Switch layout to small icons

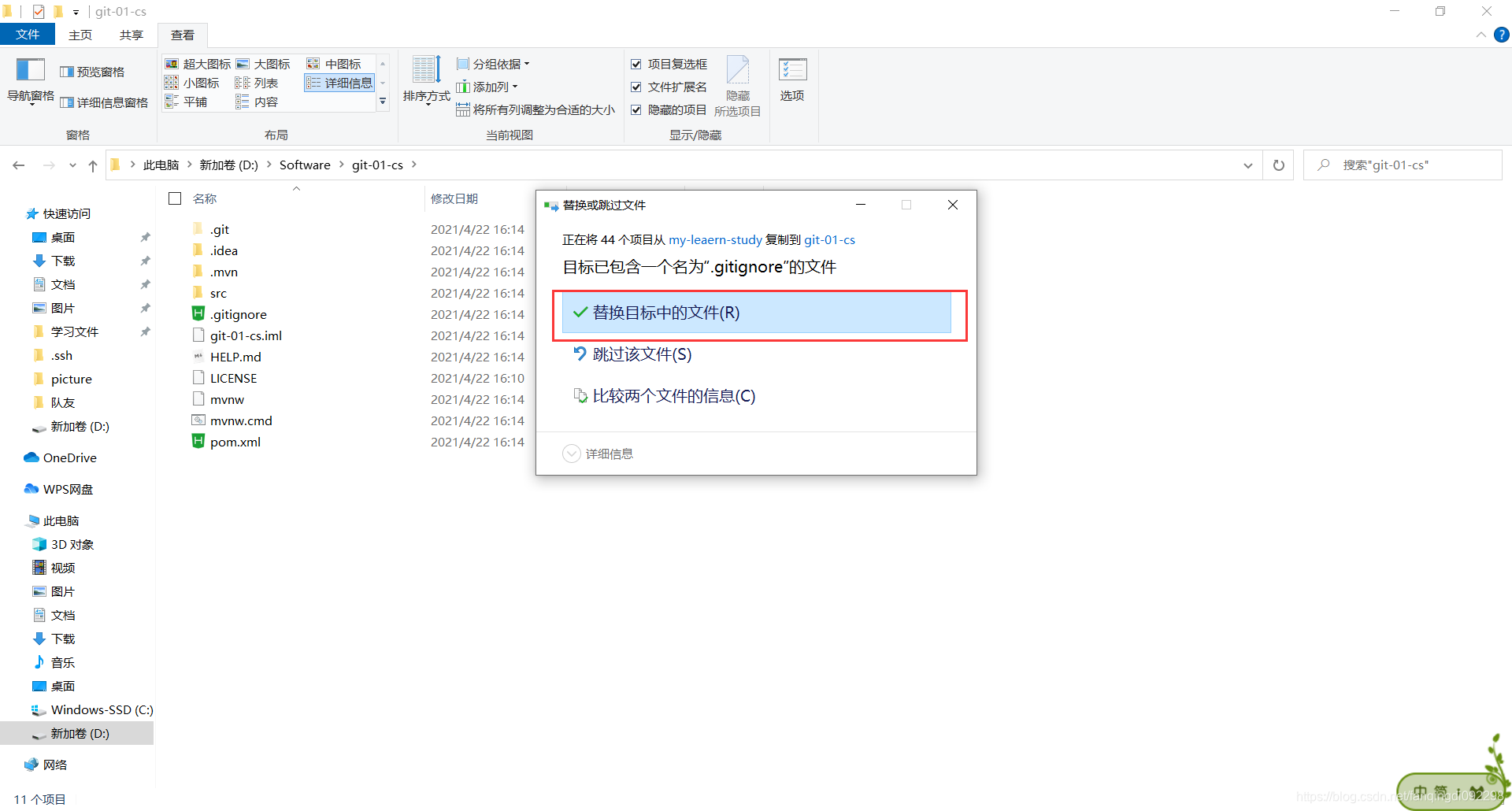click(x=192, y=83)
